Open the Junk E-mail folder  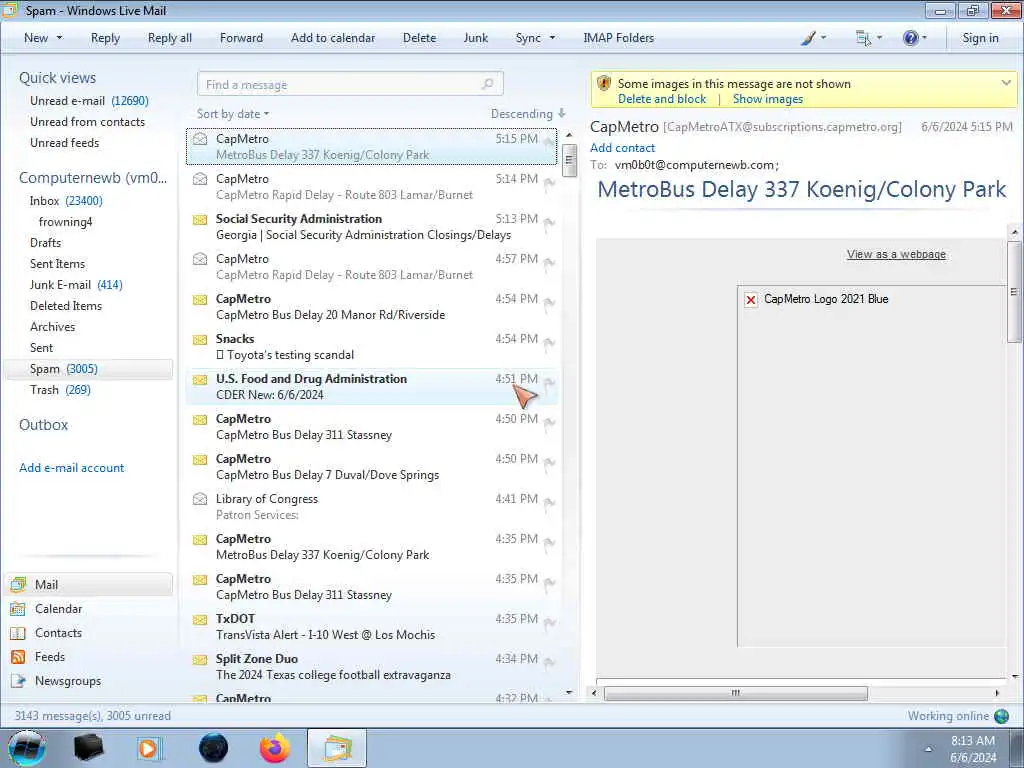[76, 285]
